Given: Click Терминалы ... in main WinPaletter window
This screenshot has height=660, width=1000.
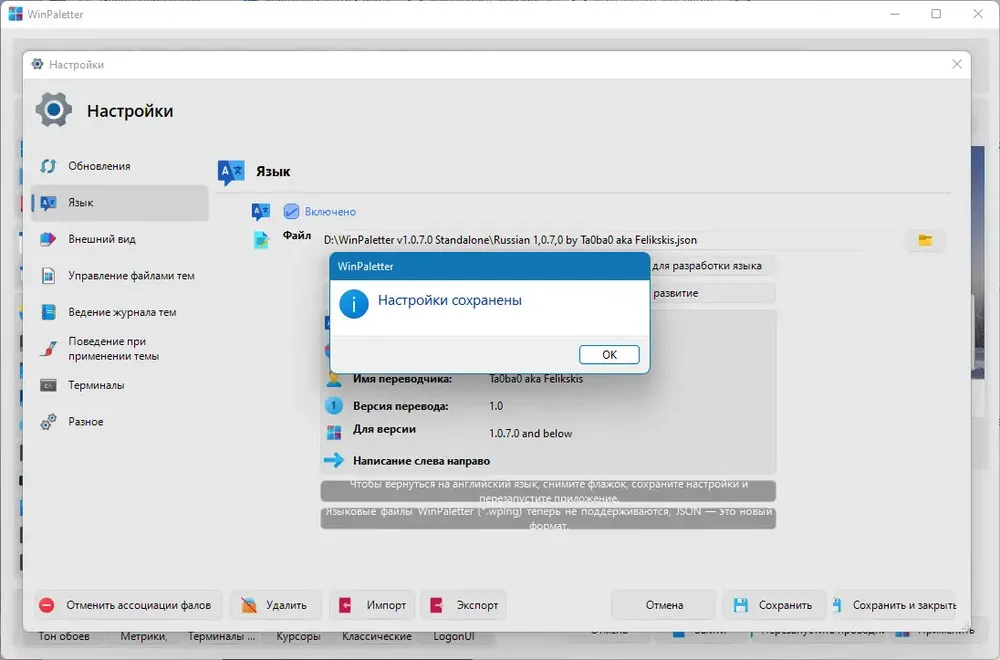Looking at the screenshot, I should point(221,636).
